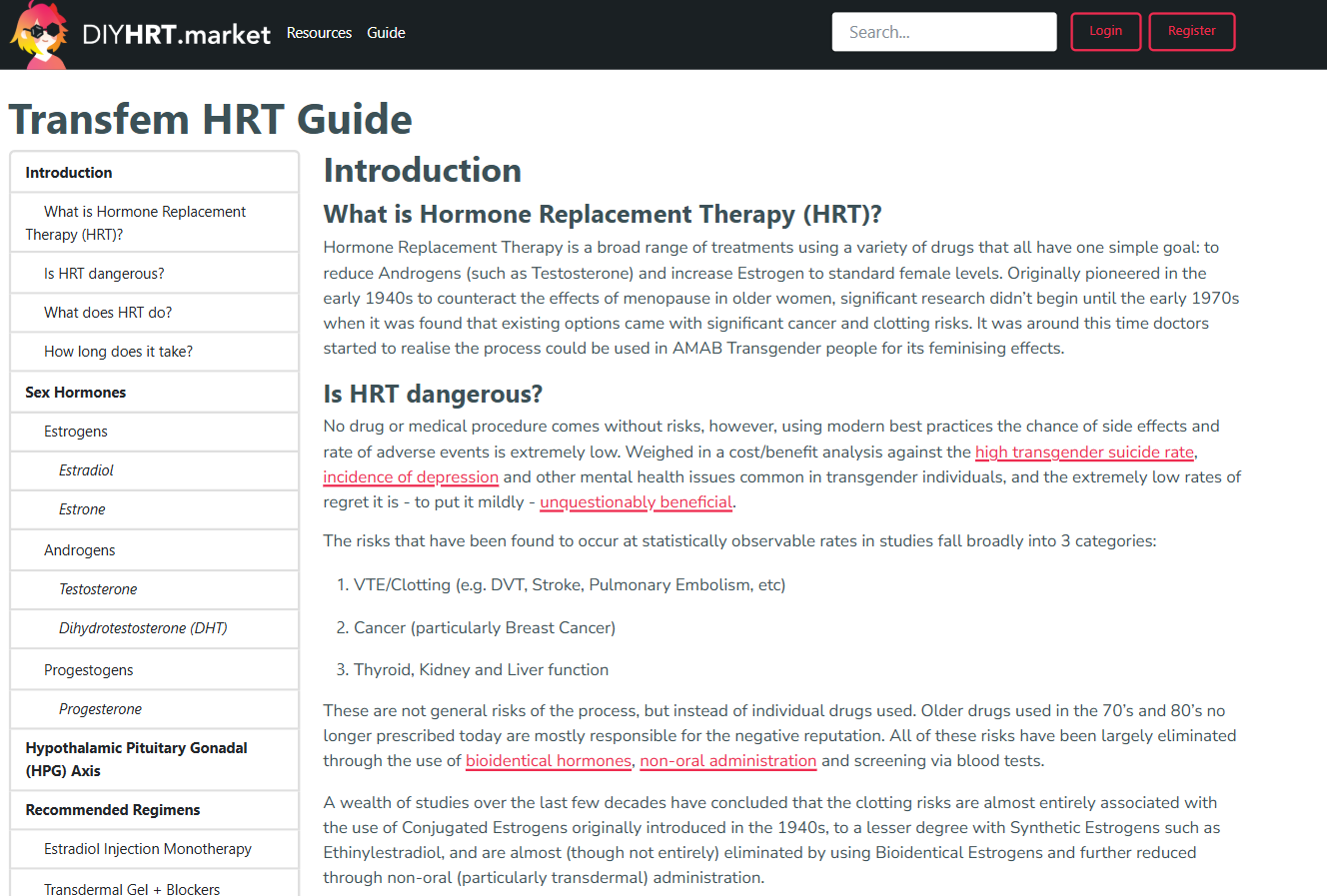Open the Guide navbar item
Screen dimensions: 1327x896
(x=386, y=33)
